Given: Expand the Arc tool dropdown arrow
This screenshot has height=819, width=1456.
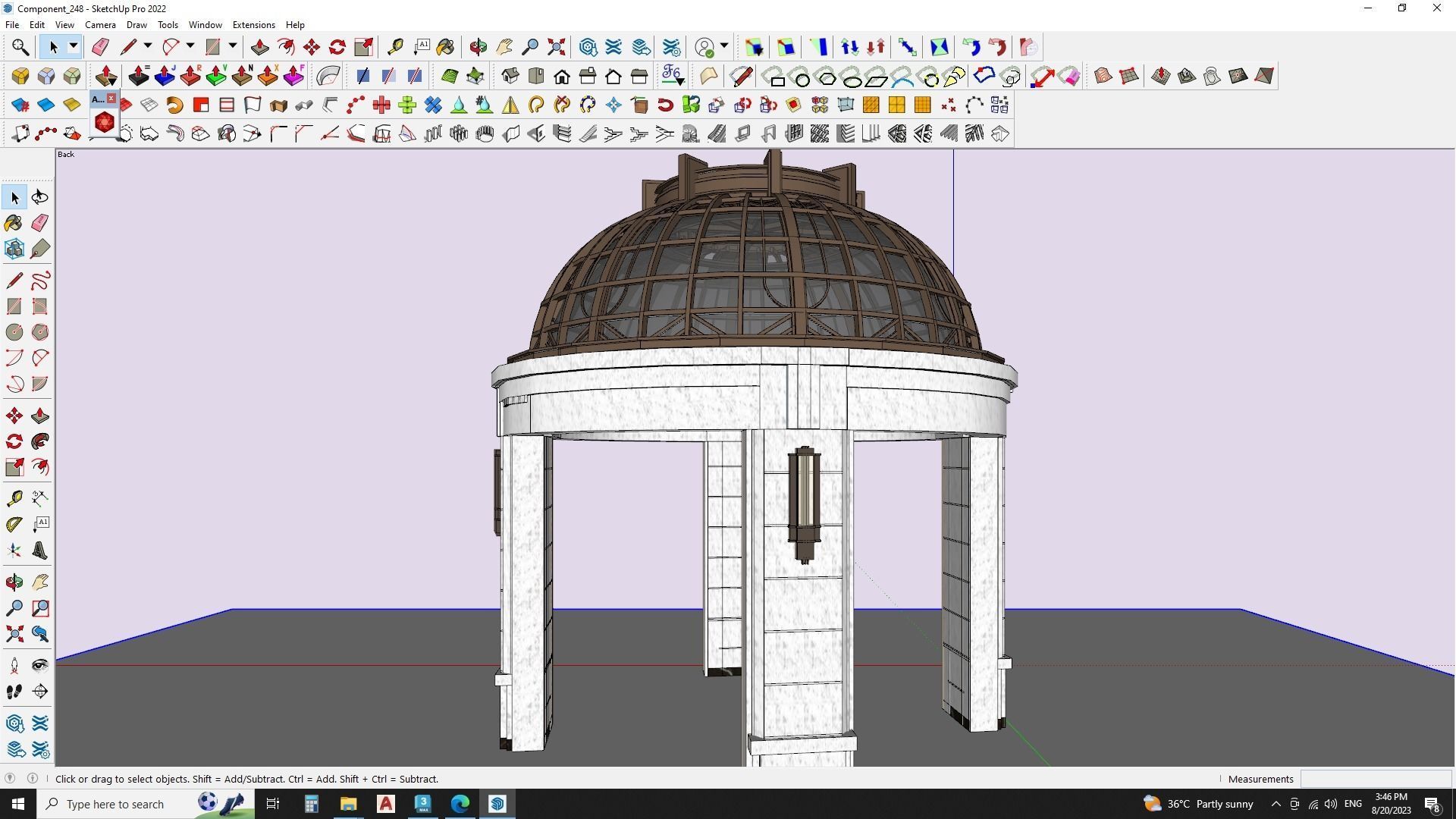Looking at the screenshot, I should coord(190,47).
